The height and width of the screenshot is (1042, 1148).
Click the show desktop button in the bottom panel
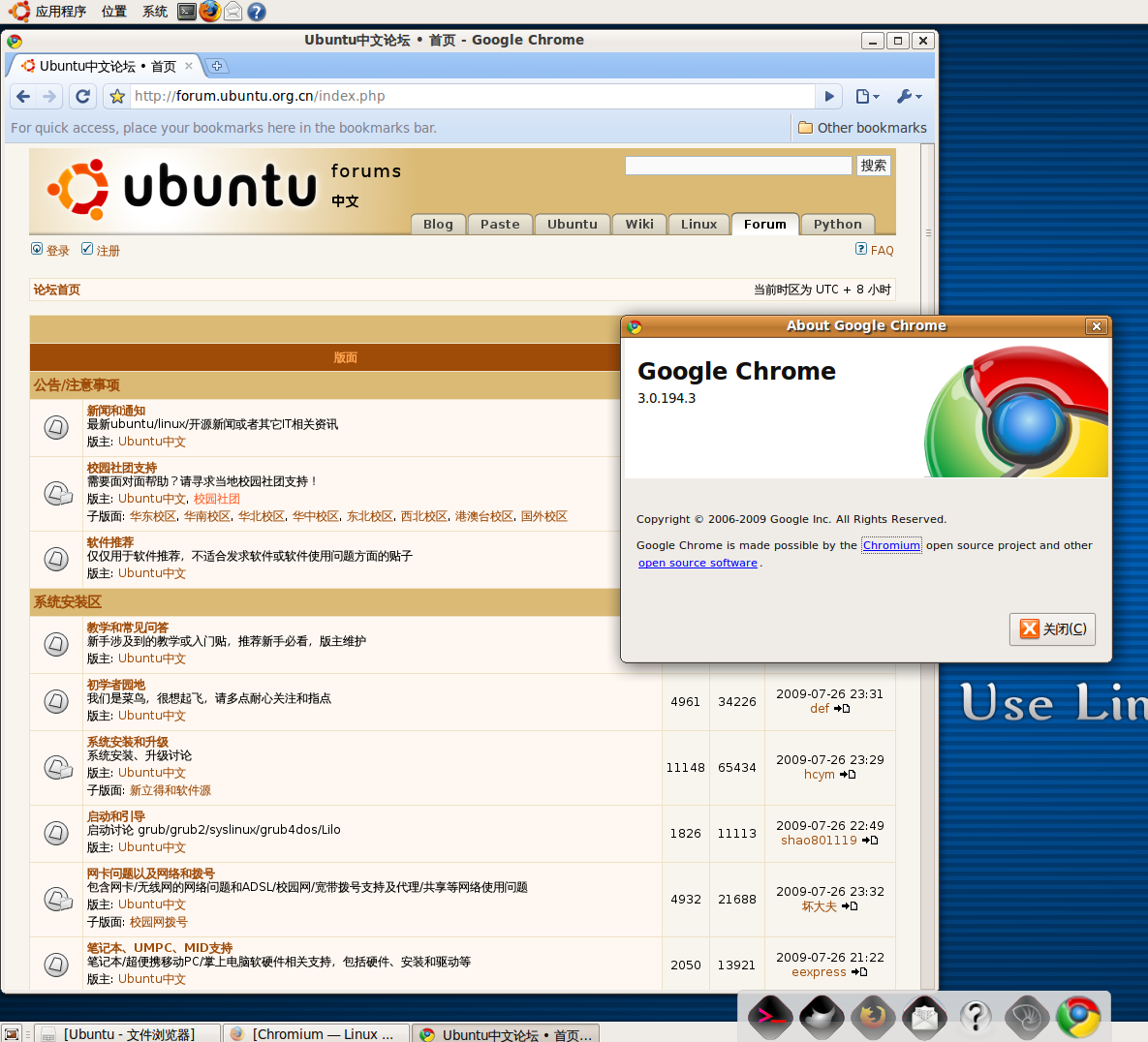point(12,1034)
